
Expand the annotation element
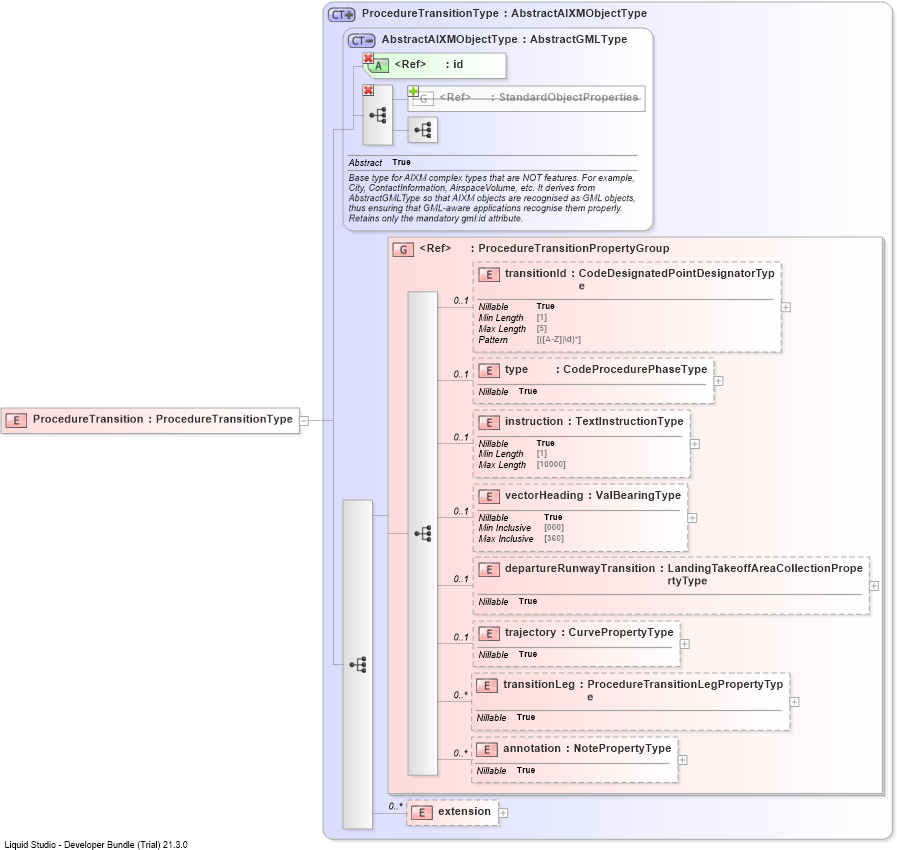pos(682,760)
